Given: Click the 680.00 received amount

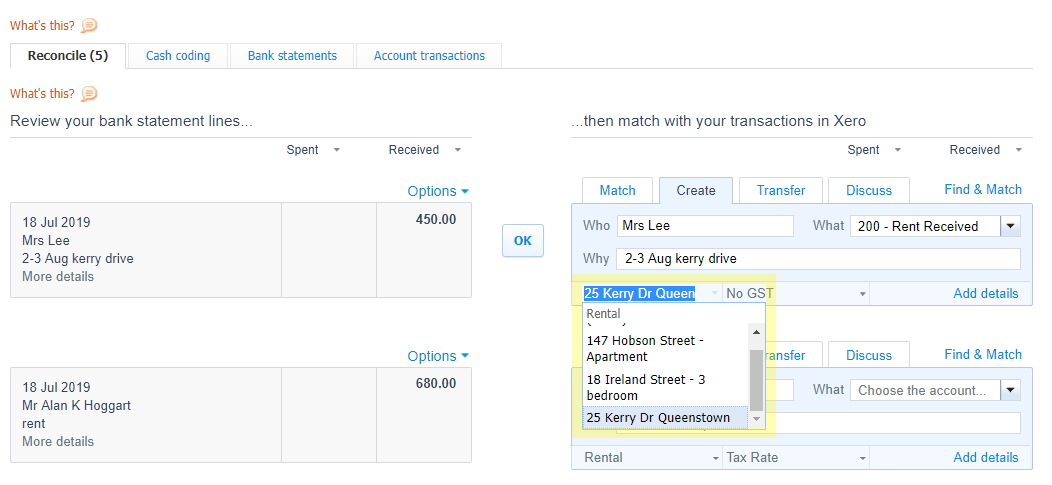Looking at the screenshot, I should [x=436, y=384].
